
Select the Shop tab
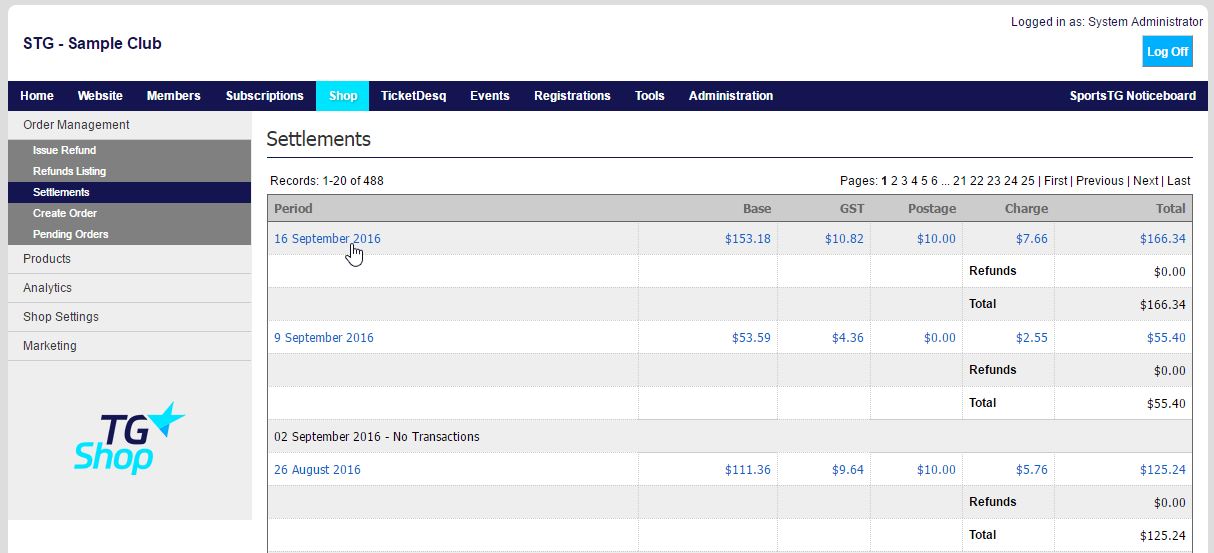coord(343,96)
